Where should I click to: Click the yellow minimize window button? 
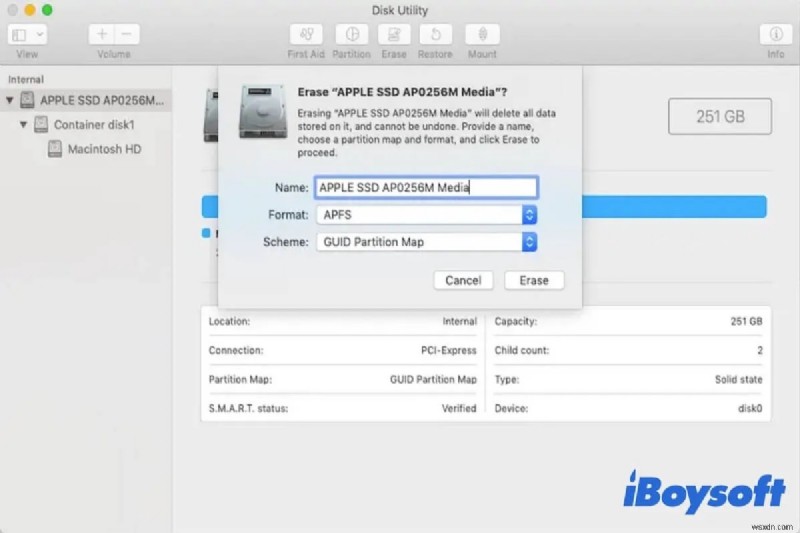pyautogui.click(x=30, y=10)
